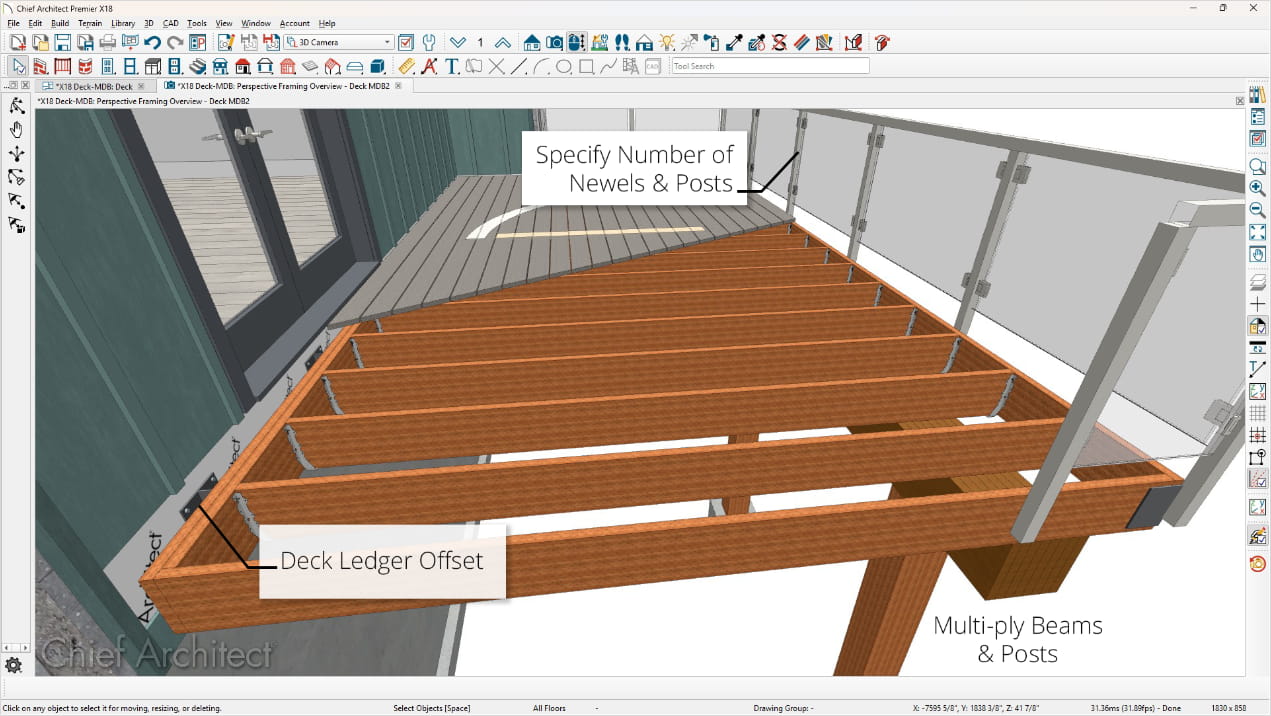Select the Pan hand on right toolbar
Screen dimensions: 1271x716
point(1258,254)
